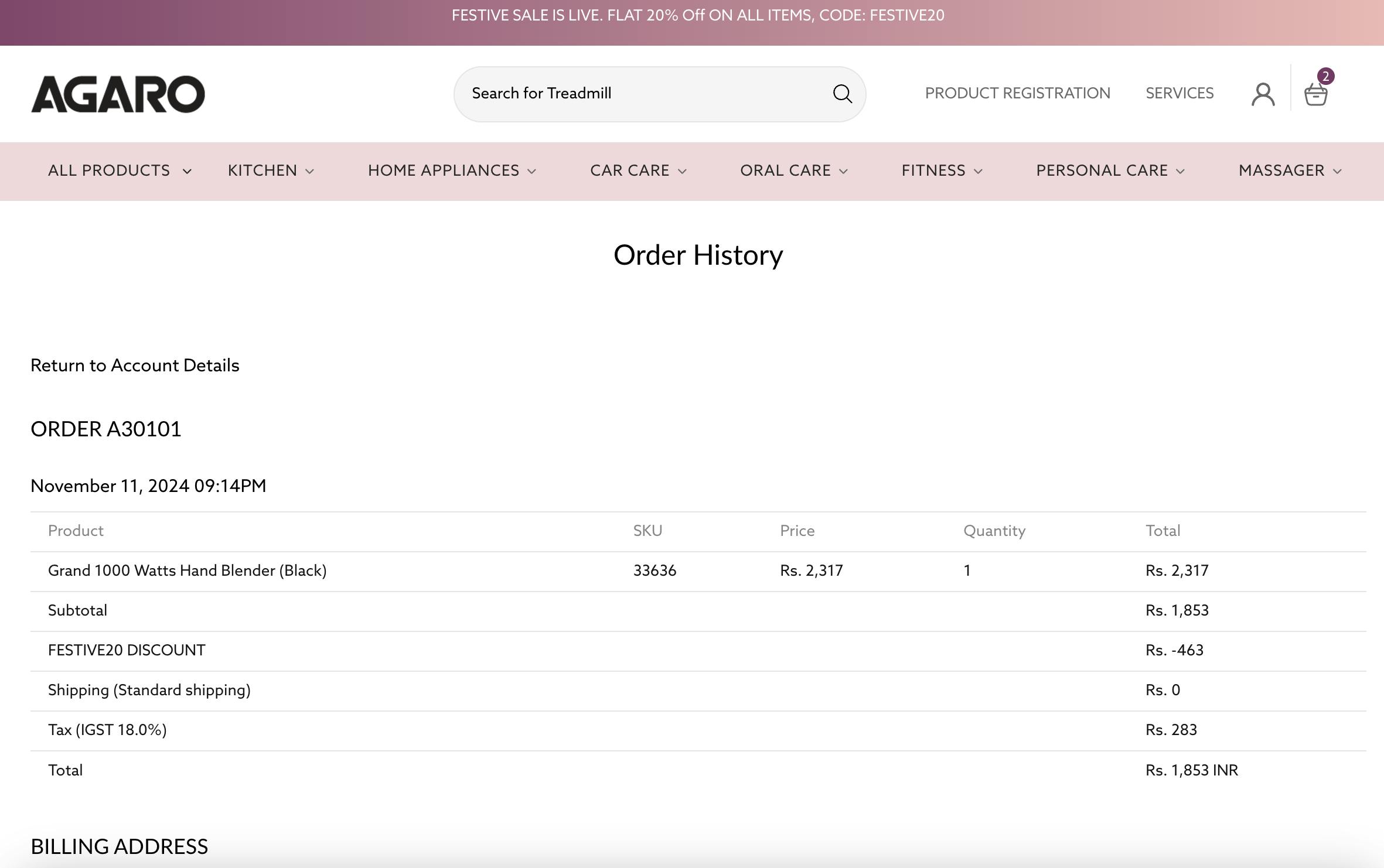The width and height of the screenshot is (1384, 868).
Task: Expand the Fitness dropdown arrow
Action: pos(978,171)
